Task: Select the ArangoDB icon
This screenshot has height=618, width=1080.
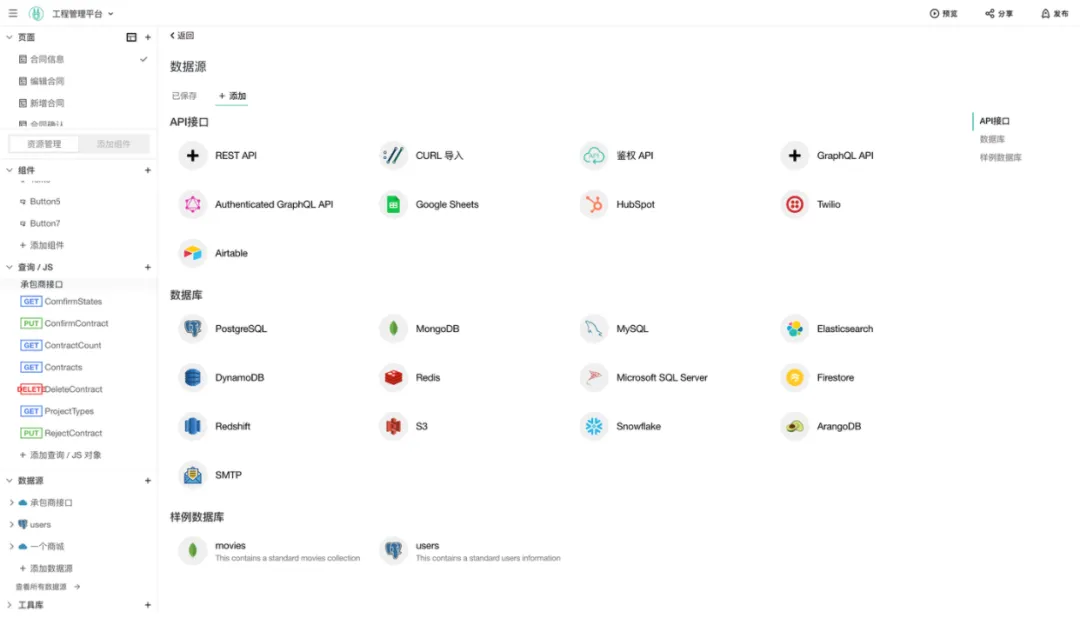Action: click(794, 426)
